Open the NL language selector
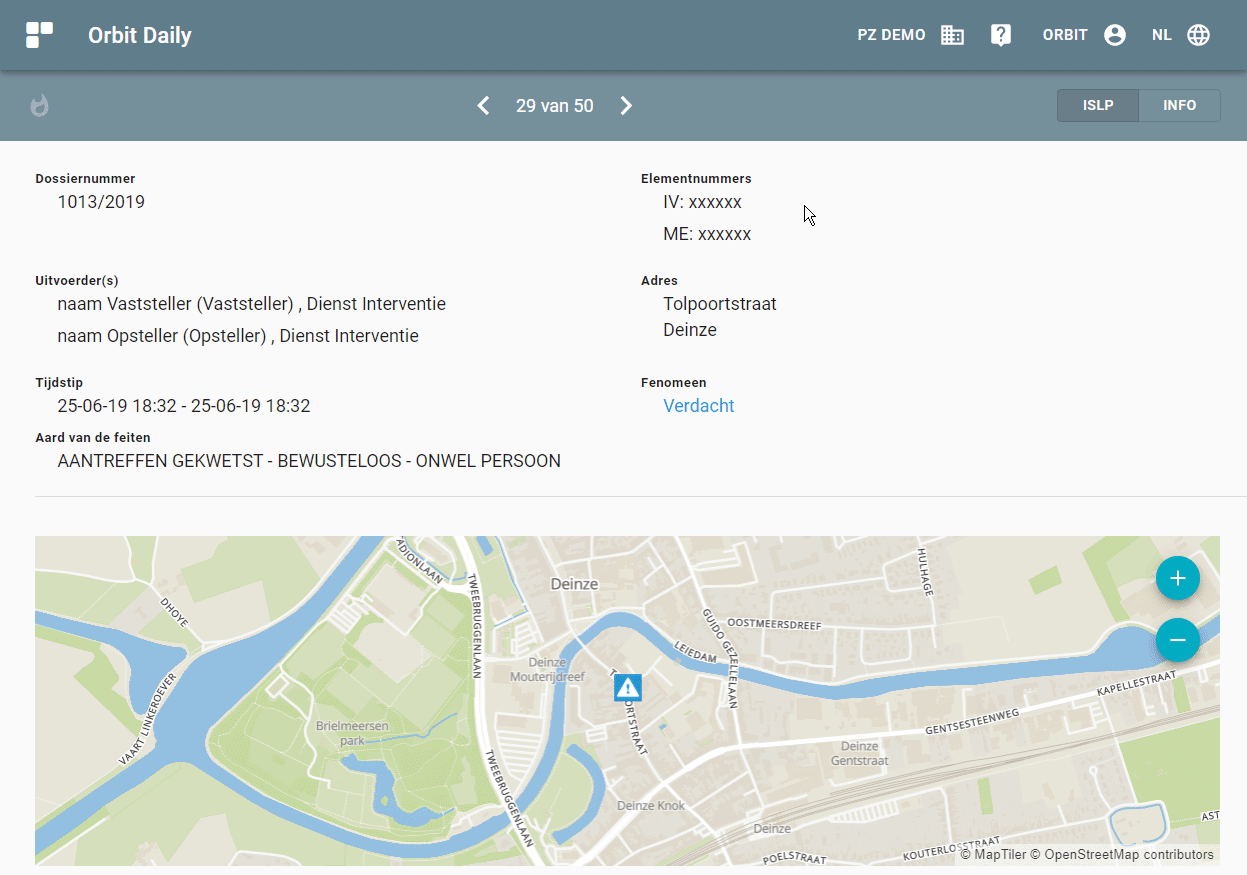Screen dimensions: 1247x875 1161,34
